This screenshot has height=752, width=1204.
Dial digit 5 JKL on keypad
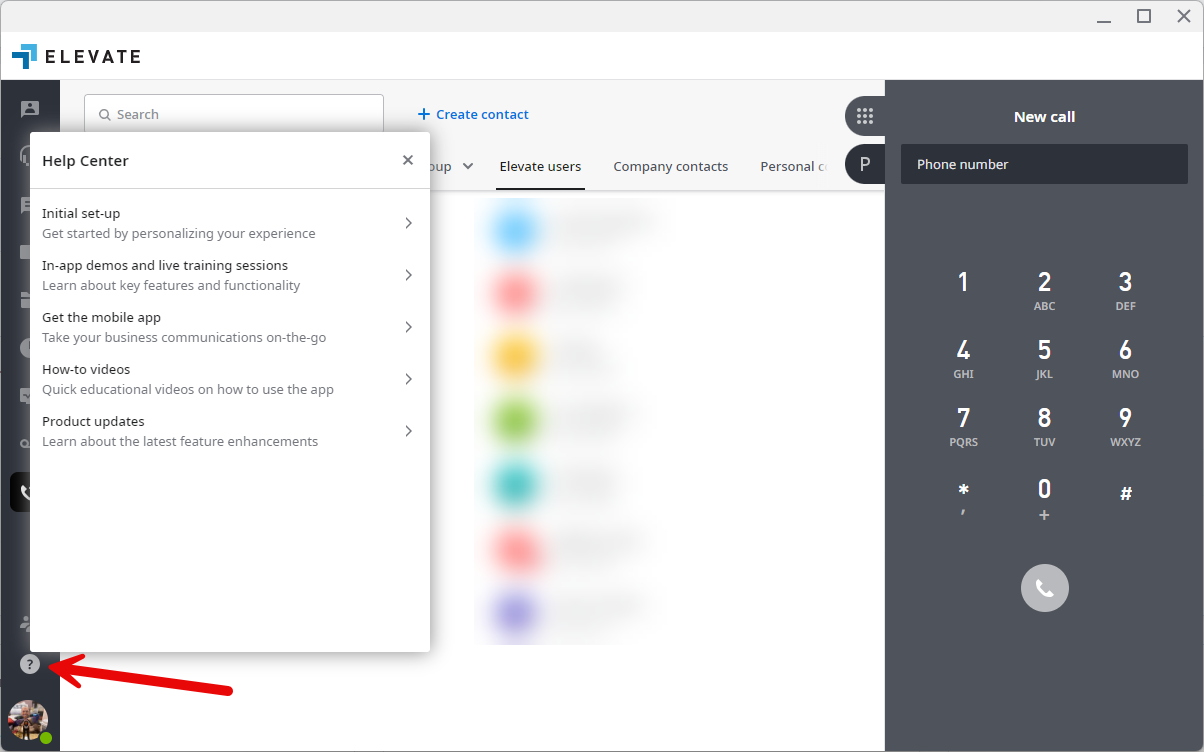(x=1044, y=359)
